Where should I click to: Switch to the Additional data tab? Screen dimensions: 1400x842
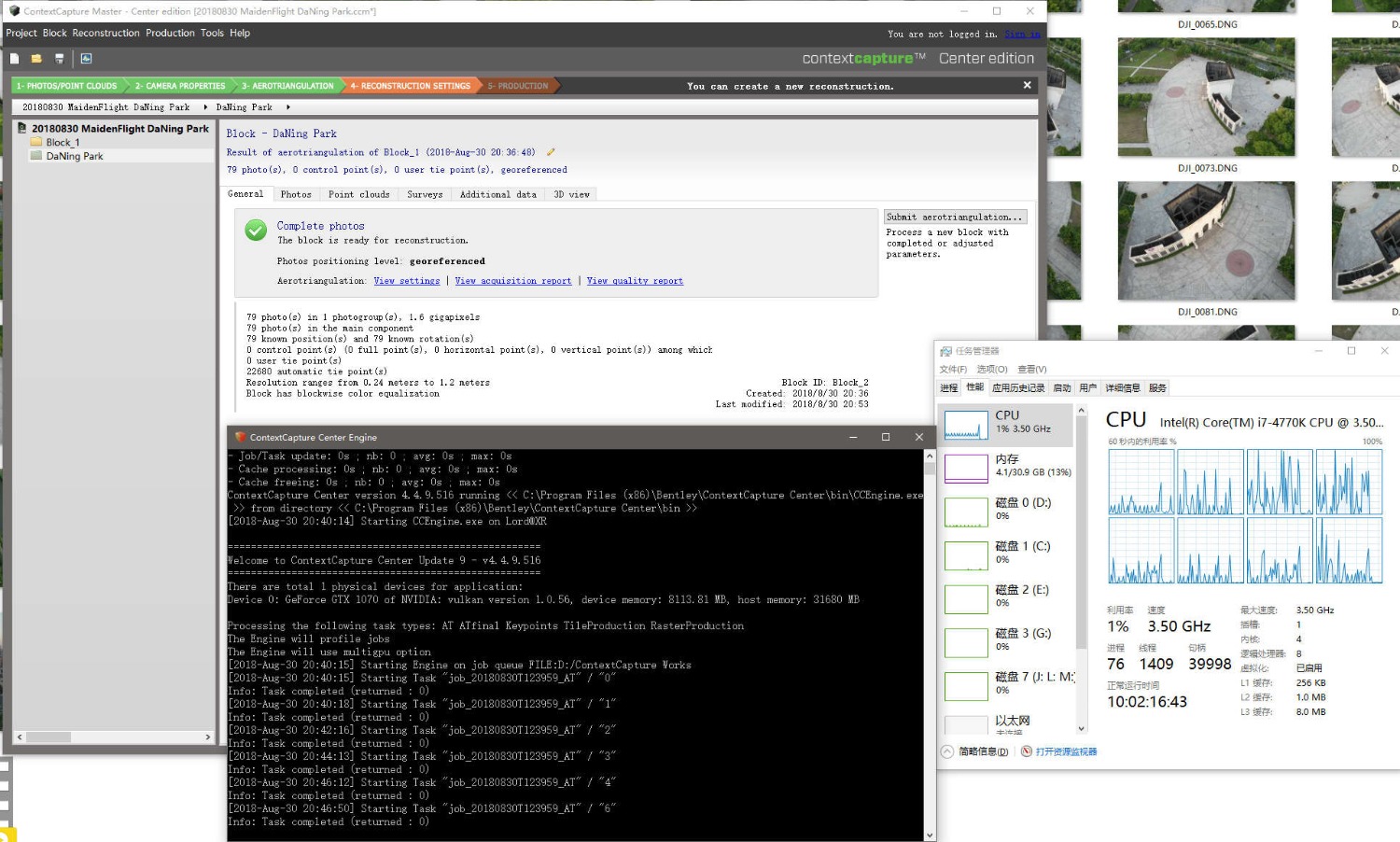(498, 194)
